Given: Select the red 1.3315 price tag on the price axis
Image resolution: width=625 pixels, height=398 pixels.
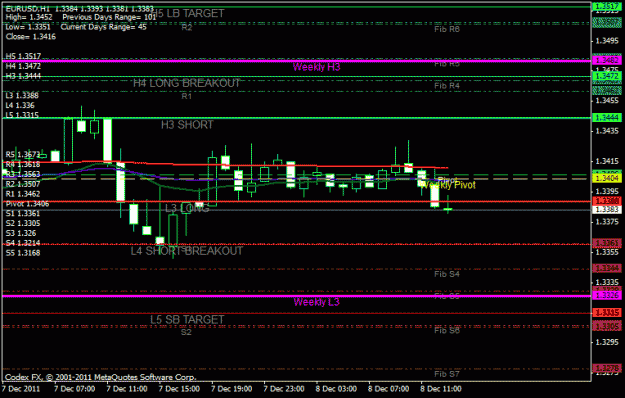Looking at the screenshot, I should coord(607,312).
